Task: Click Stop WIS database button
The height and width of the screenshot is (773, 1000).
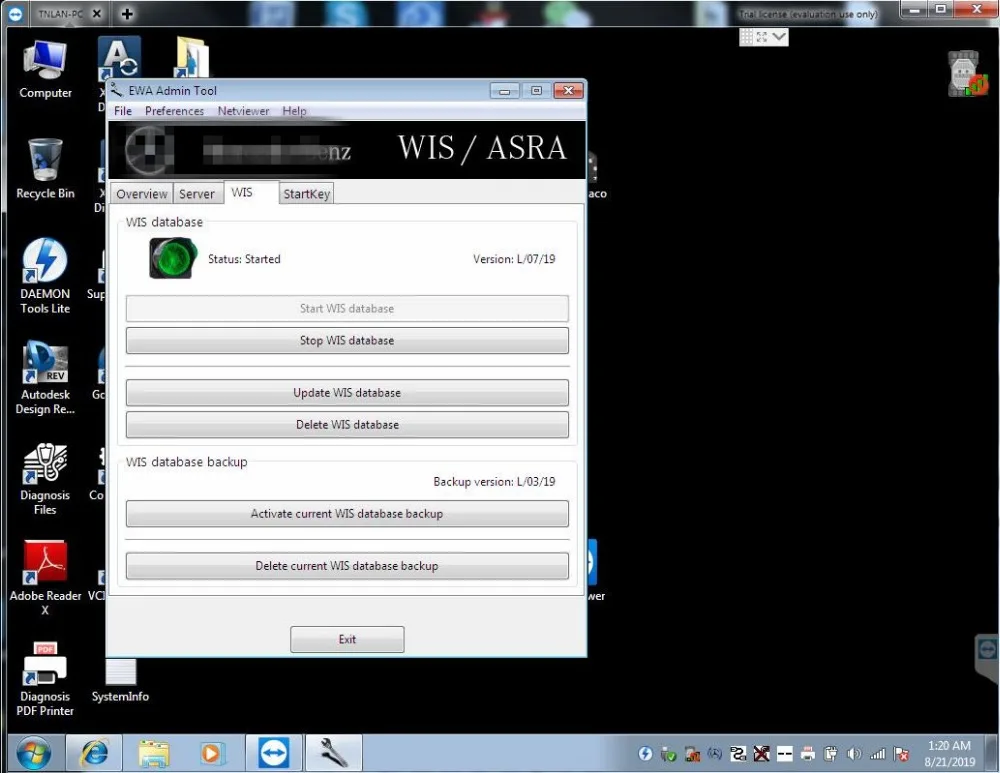Action: [347, 341]
